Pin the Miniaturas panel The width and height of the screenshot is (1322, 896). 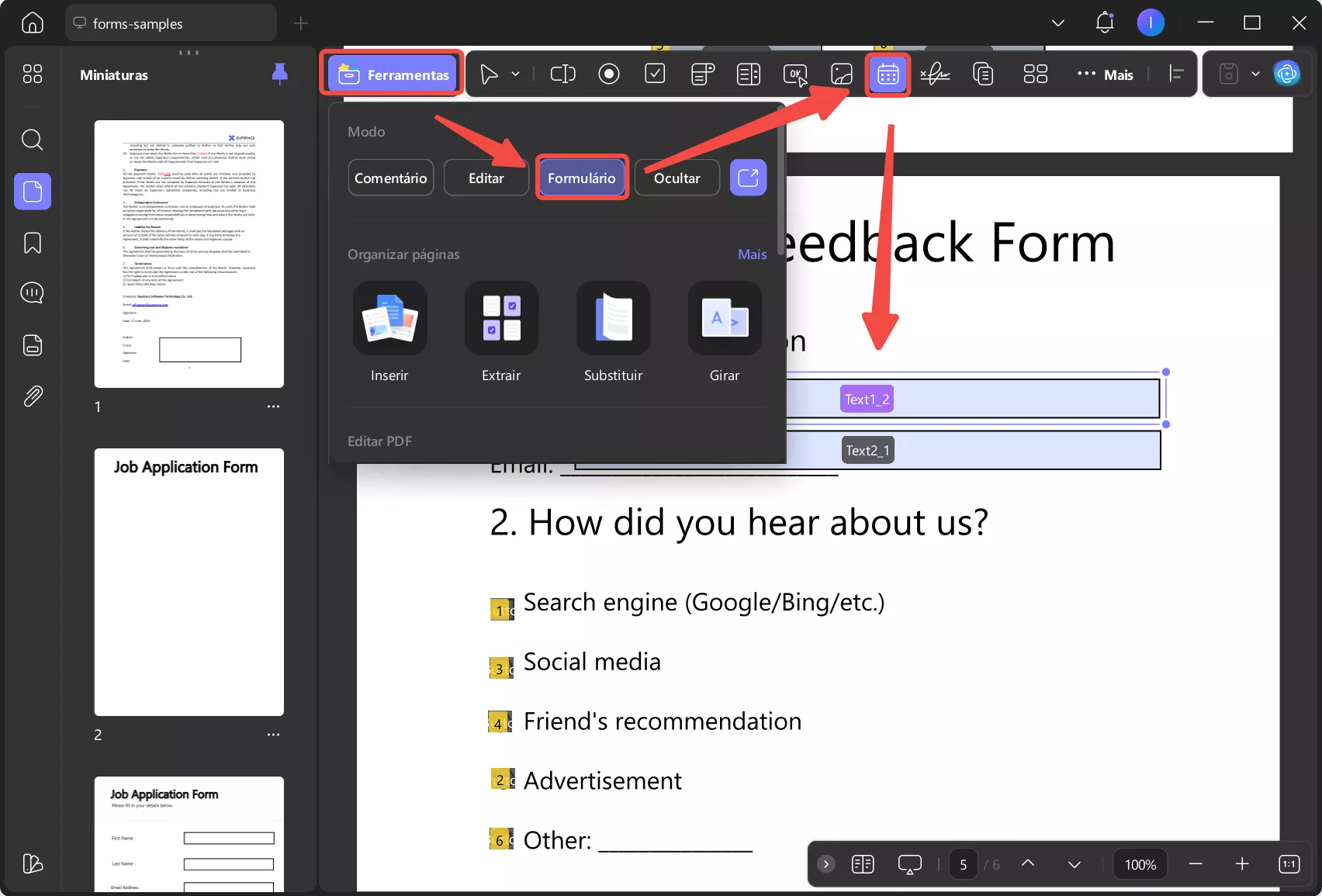(x=280, y=74)
